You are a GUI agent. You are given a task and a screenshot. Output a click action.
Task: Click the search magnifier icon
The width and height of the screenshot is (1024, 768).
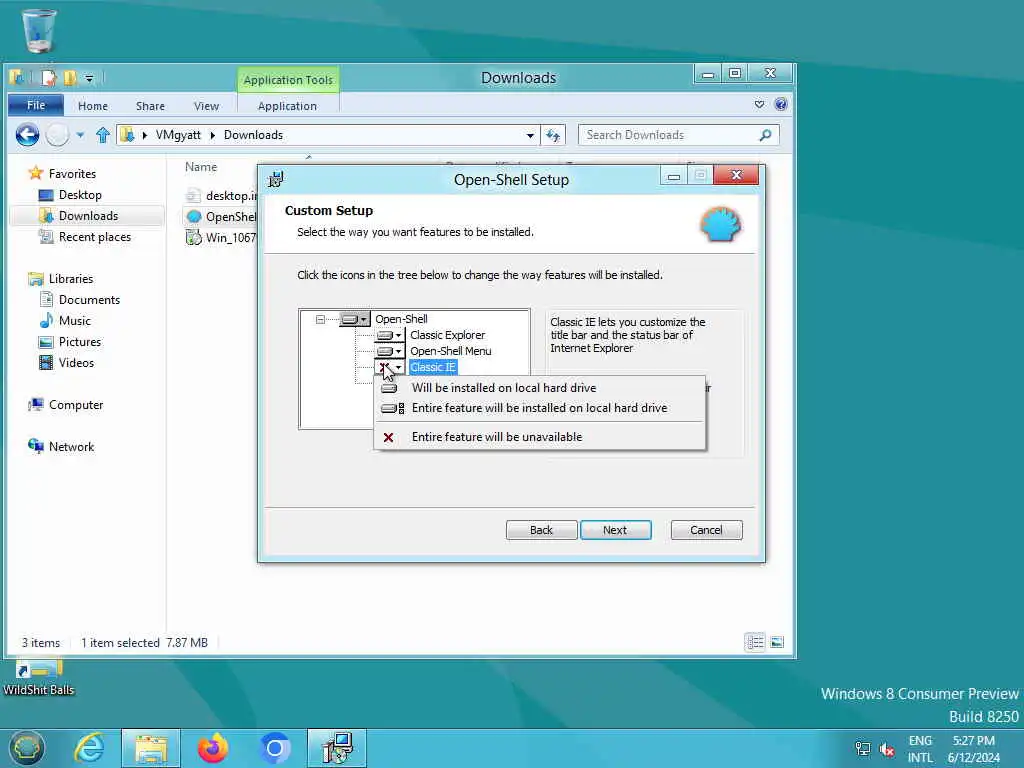pos(765,135)
